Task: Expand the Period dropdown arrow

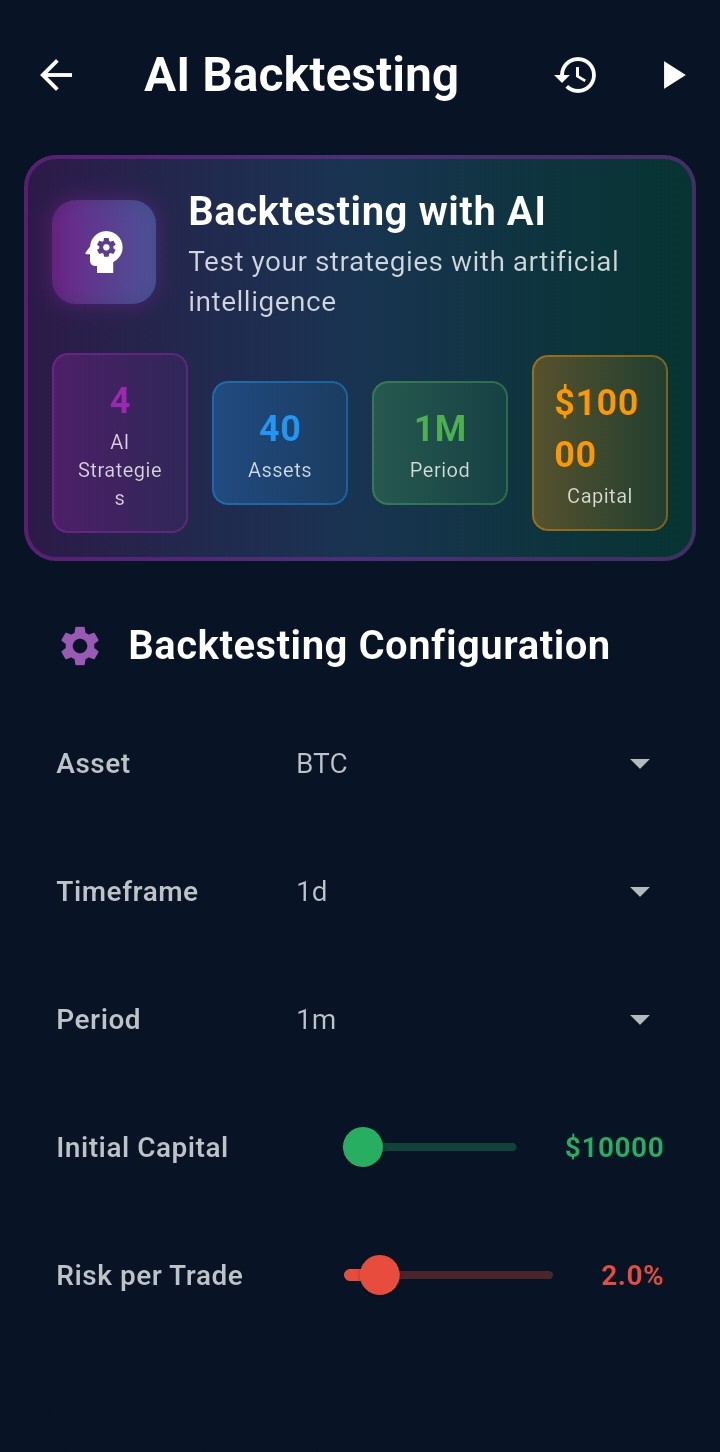Action: click(x=640, y=1020)
